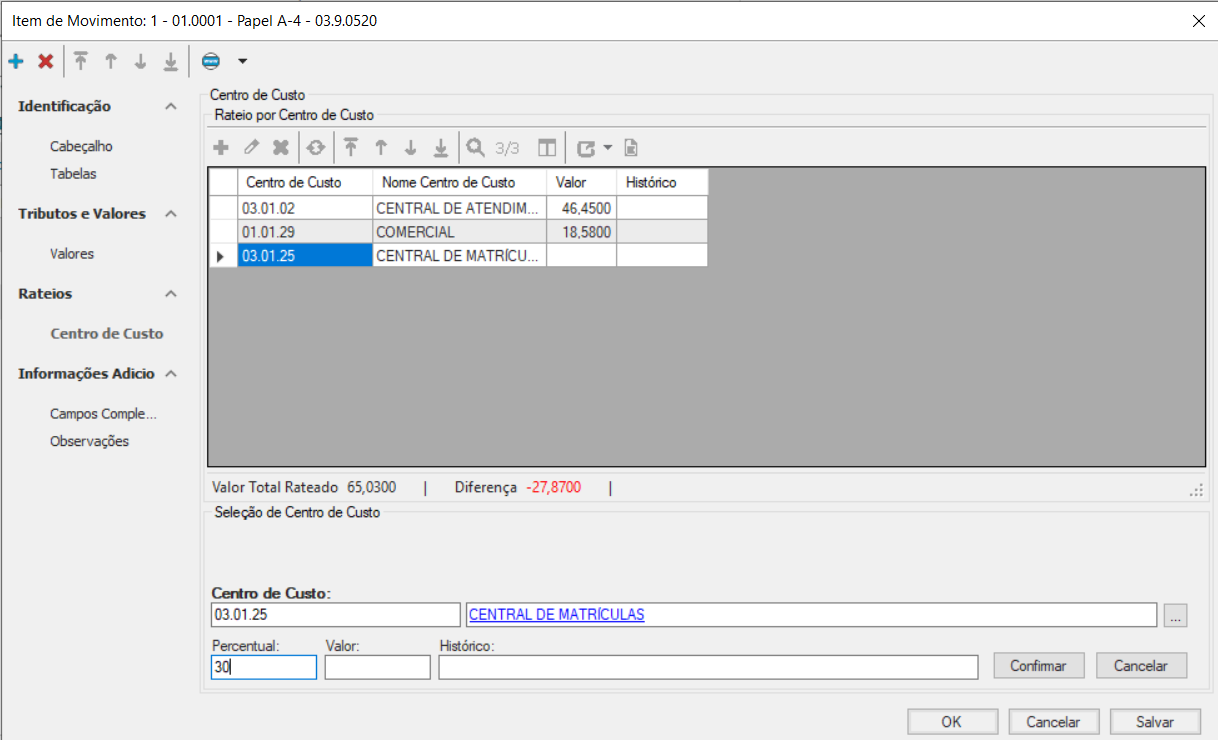Click the red X delete item icon
This screenshot has height=740, width=1218.
click(45, 62)
